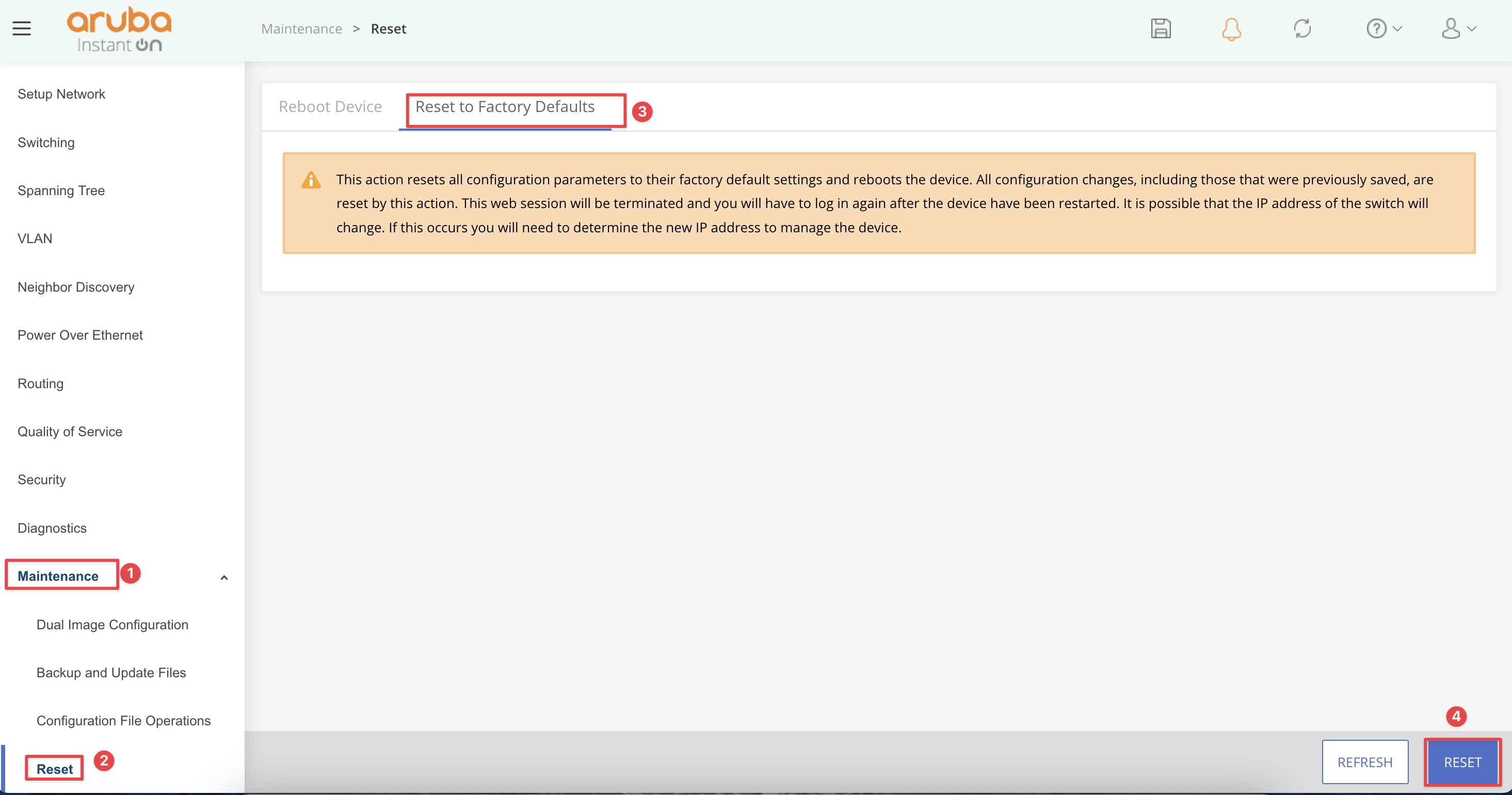Image resolution: width=1512 pixels, height=795 pixels.
Task: Select the Reset submenu item
Action: click(55, 769)
